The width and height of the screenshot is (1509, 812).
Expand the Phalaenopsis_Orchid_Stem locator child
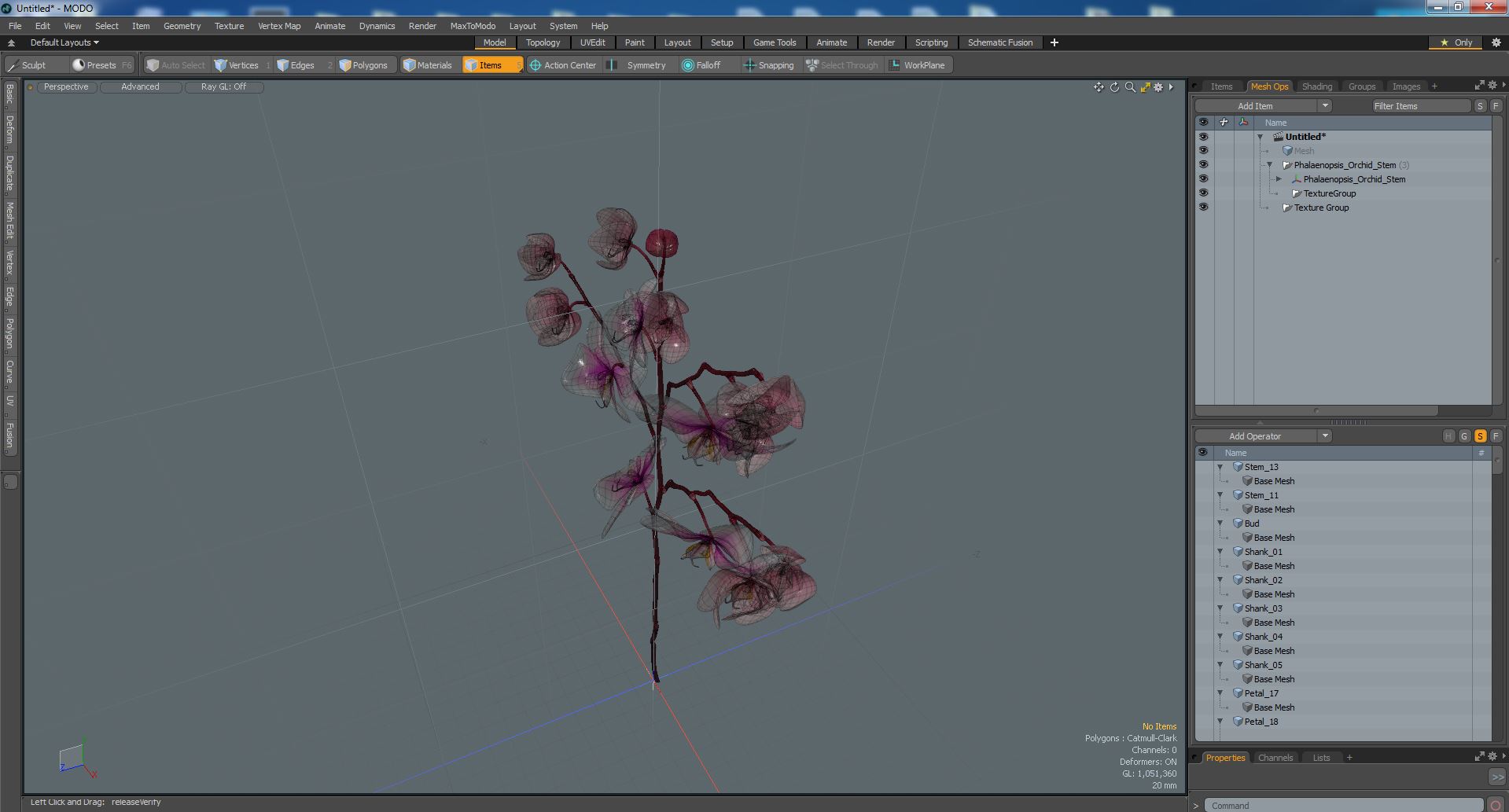[x=1279, y=179]
